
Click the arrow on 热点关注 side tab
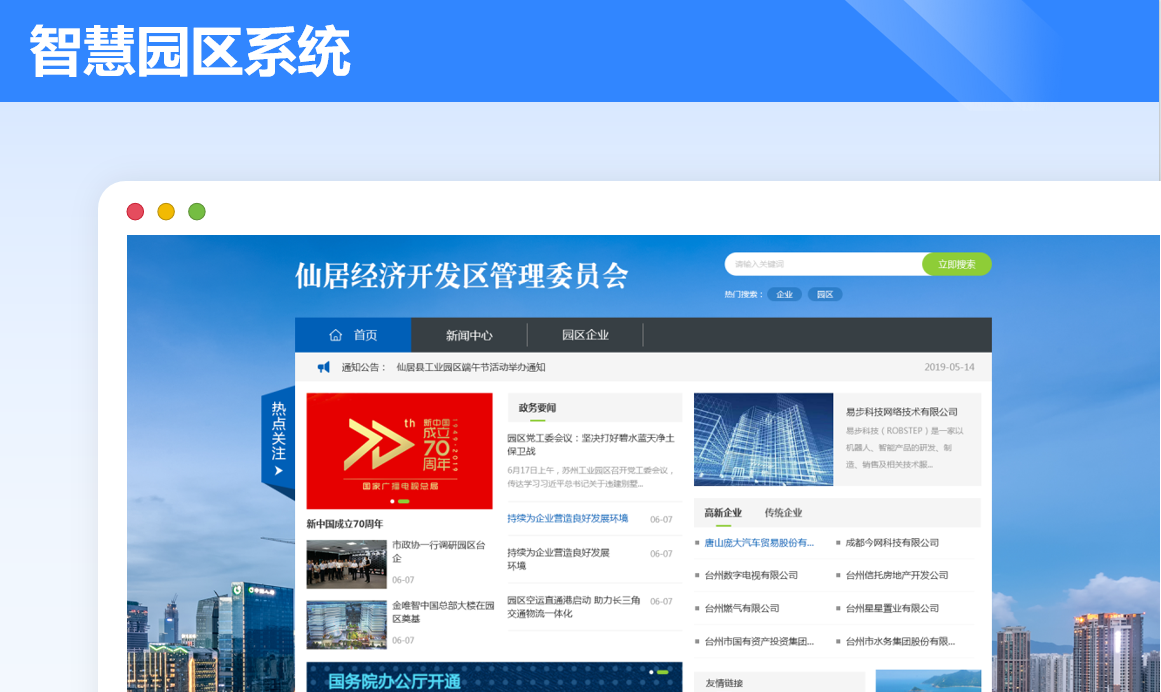278,471
